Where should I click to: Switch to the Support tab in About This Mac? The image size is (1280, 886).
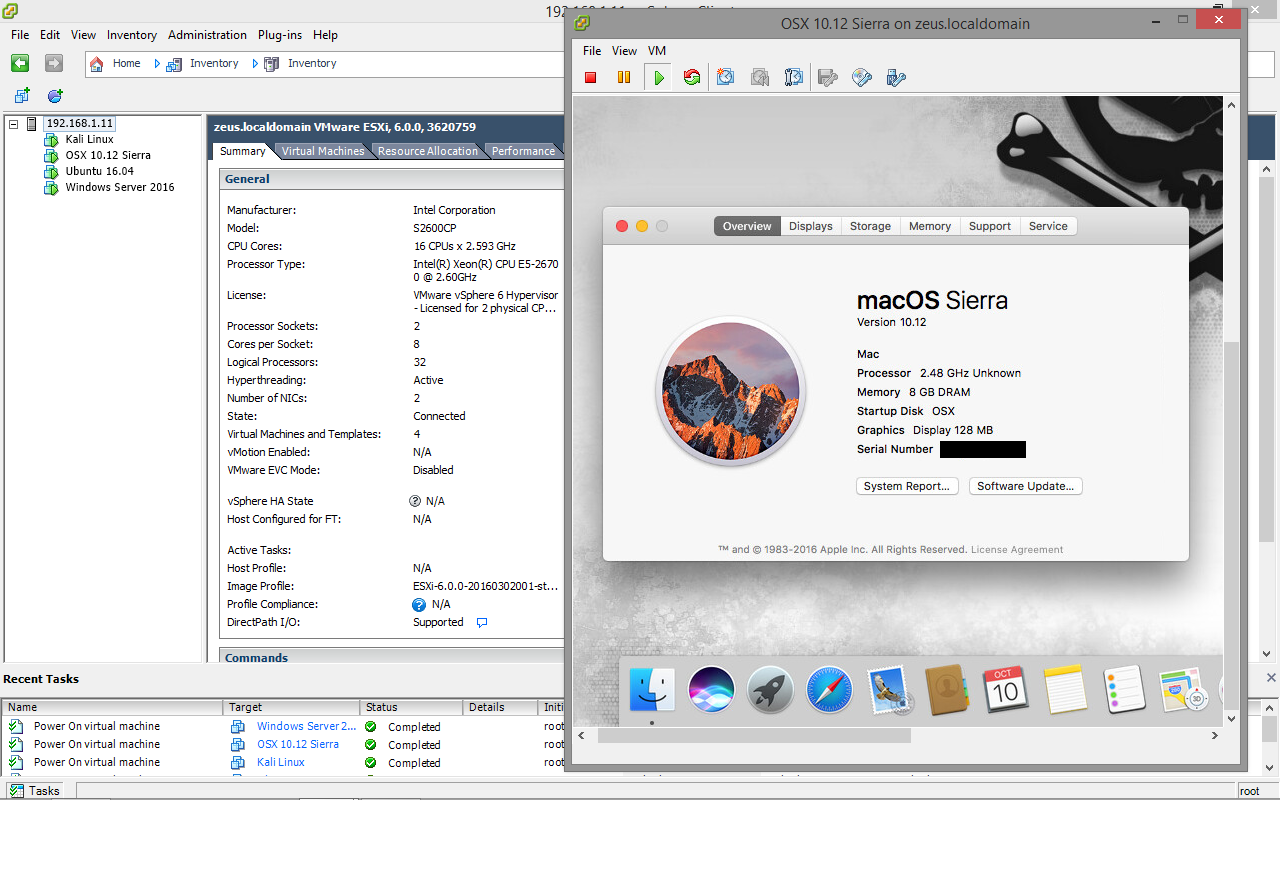click(990, 226)
